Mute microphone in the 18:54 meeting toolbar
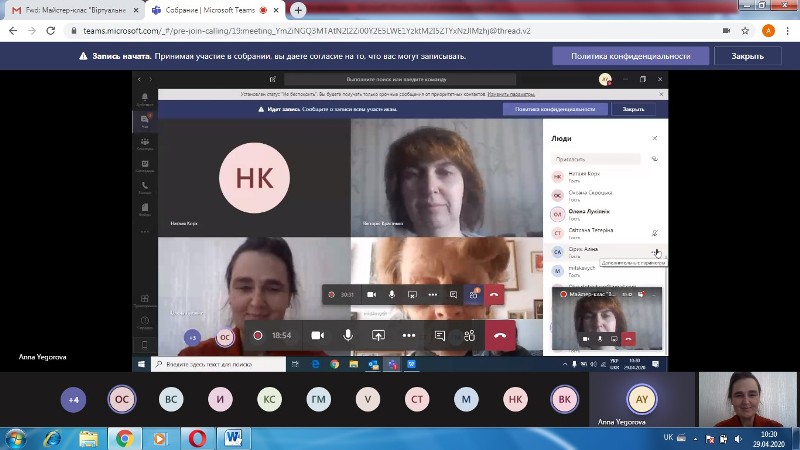 coord(348,335)
